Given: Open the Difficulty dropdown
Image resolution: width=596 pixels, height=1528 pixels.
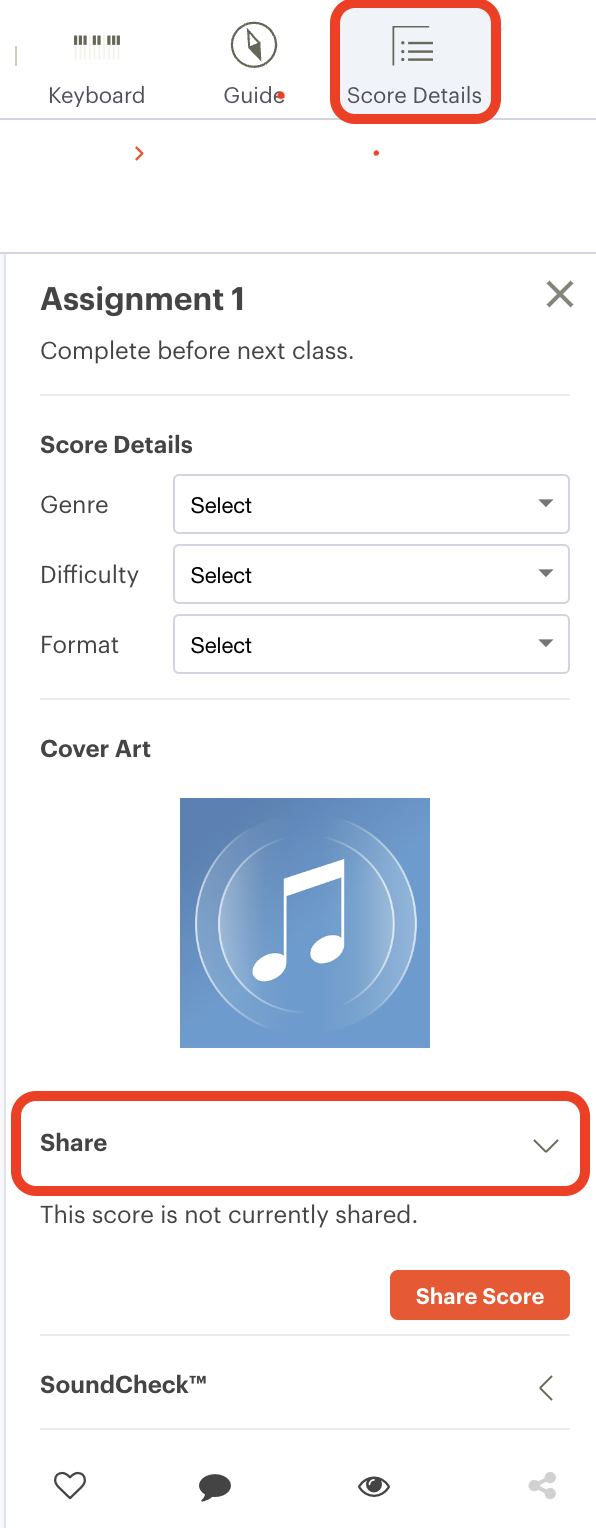Looking at the screenshot, I should click(x=372, y=574).
